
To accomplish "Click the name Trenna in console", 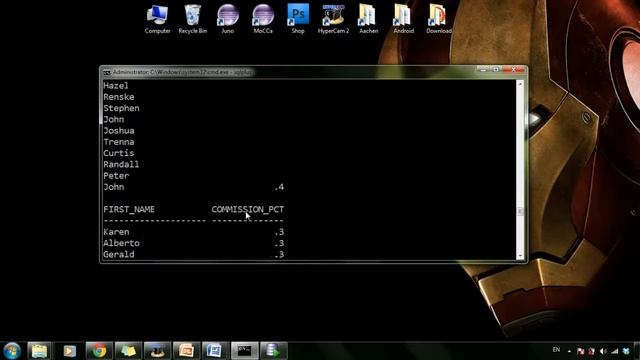I will click(119, 142).
